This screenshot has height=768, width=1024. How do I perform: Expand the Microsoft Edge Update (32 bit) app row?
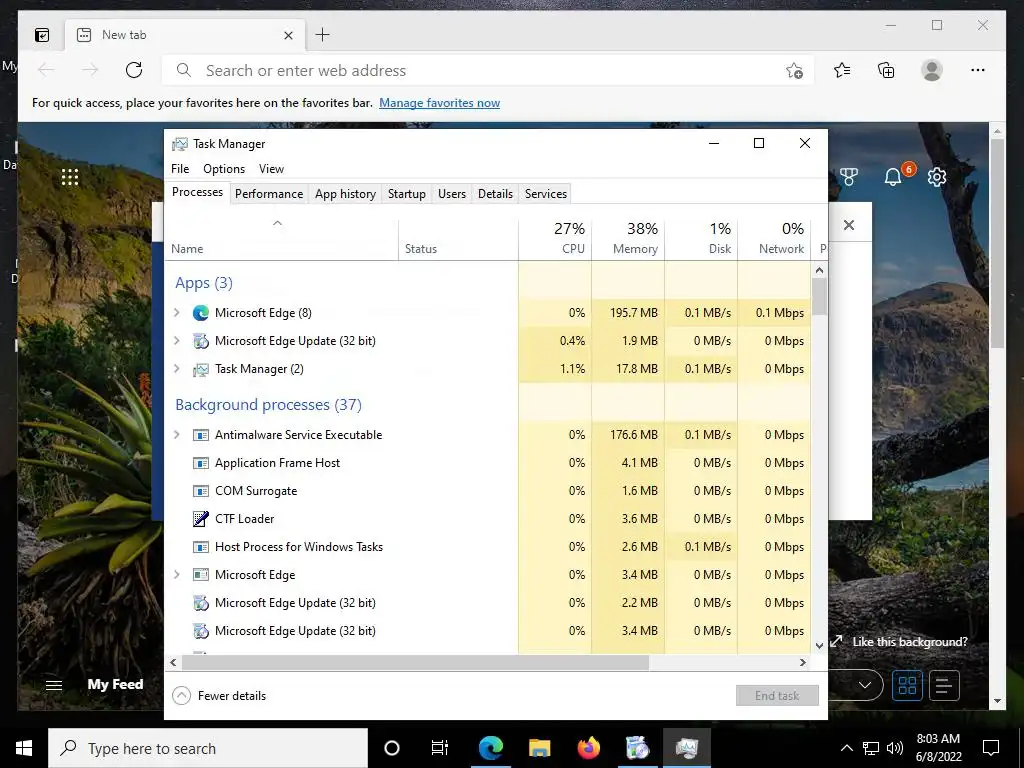click(176, 341)
